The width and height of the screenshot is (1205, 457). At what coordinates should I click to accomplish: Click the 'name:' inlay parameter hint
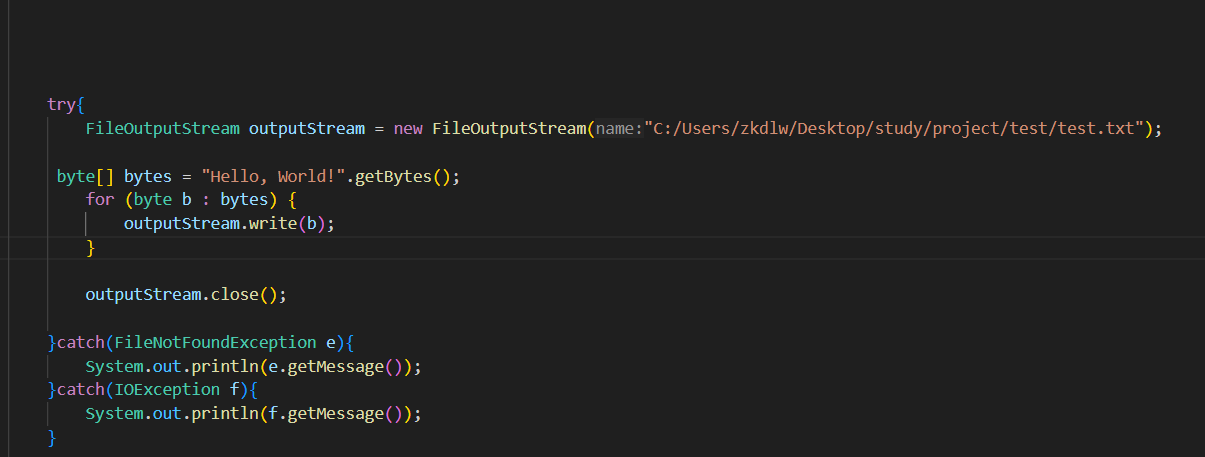[x=620, y=128]
